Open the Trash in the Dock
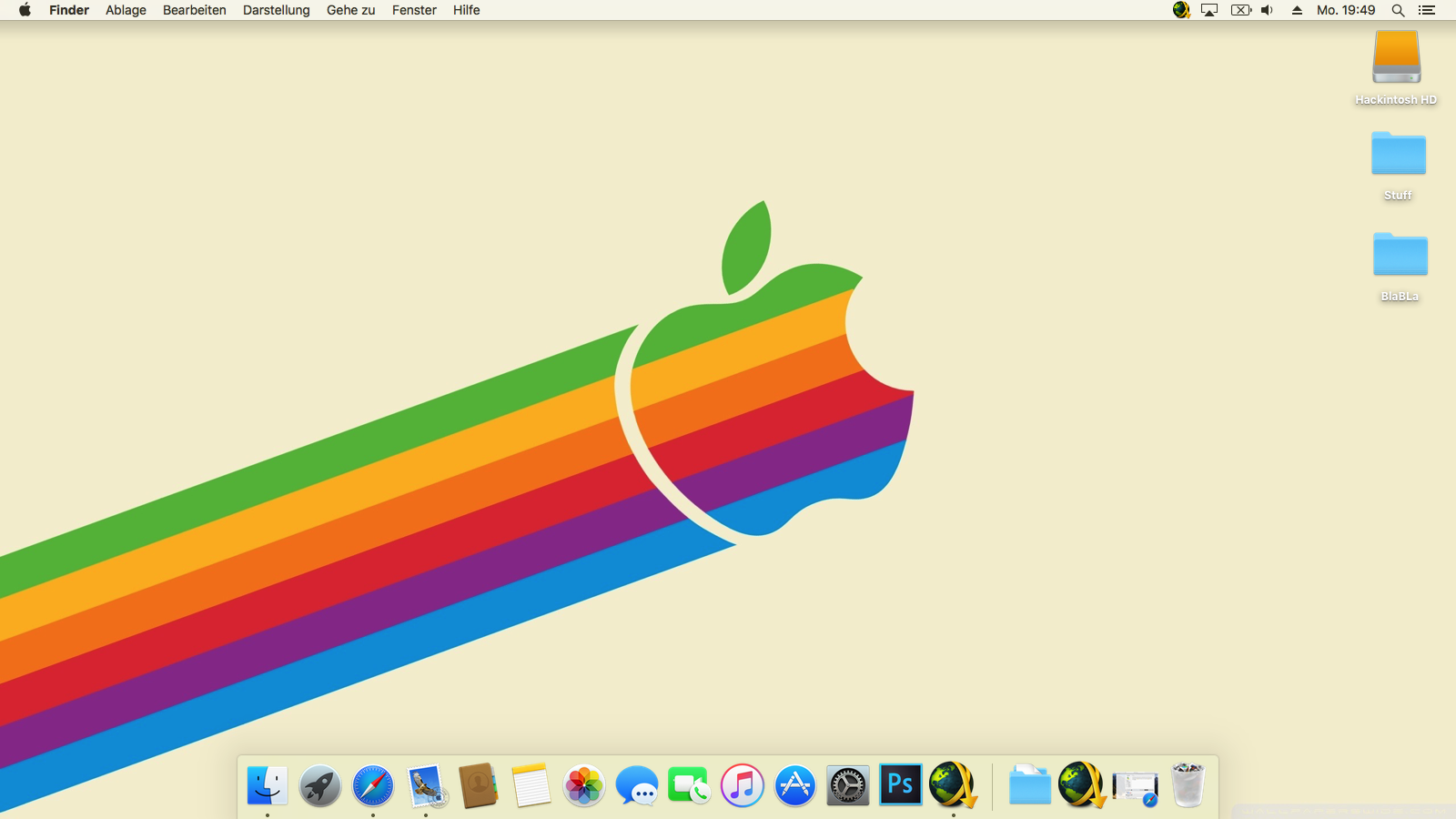The height and width of the screenshot is (819, 1456). (1188, 785)
